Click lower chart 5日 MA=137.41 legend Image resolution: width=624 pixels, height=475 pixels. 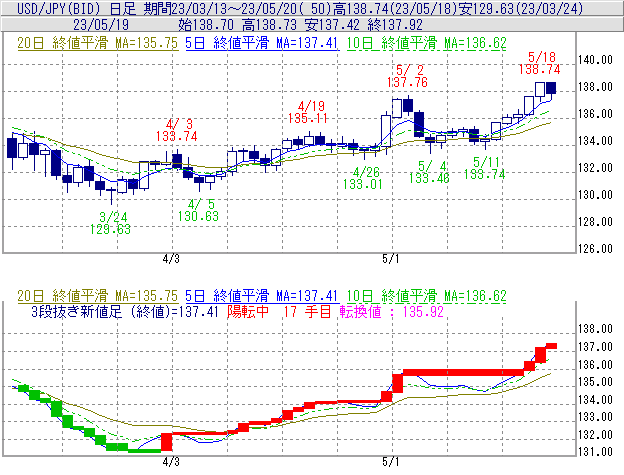(262, 296)
